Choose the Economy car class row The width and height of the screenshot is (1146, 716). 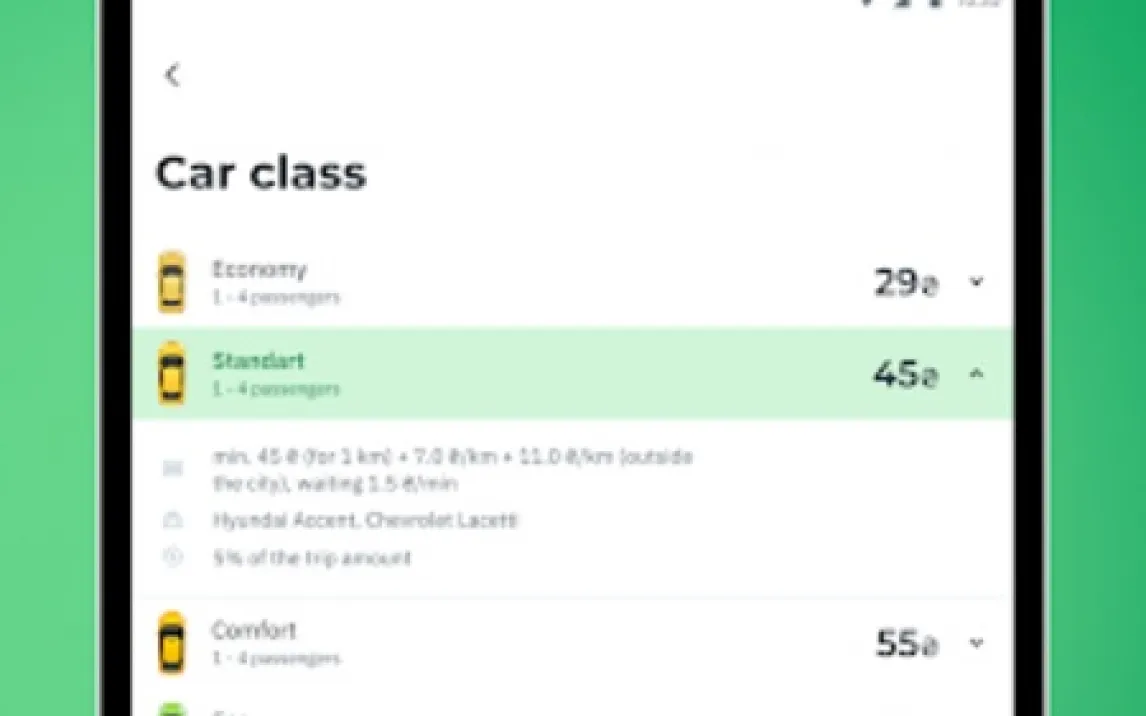pyautogui.click(x=572, y=282)
